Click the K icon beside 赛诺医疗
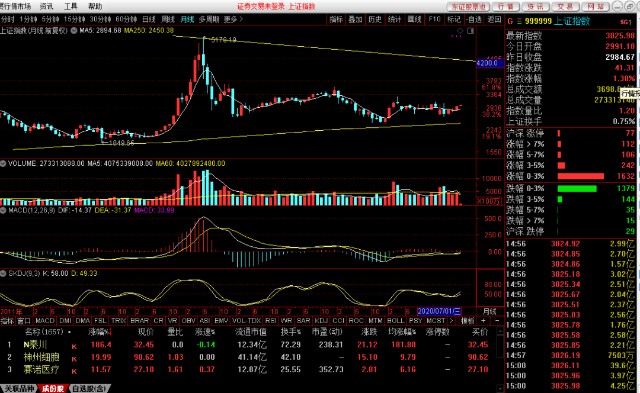 coord(74,371)
